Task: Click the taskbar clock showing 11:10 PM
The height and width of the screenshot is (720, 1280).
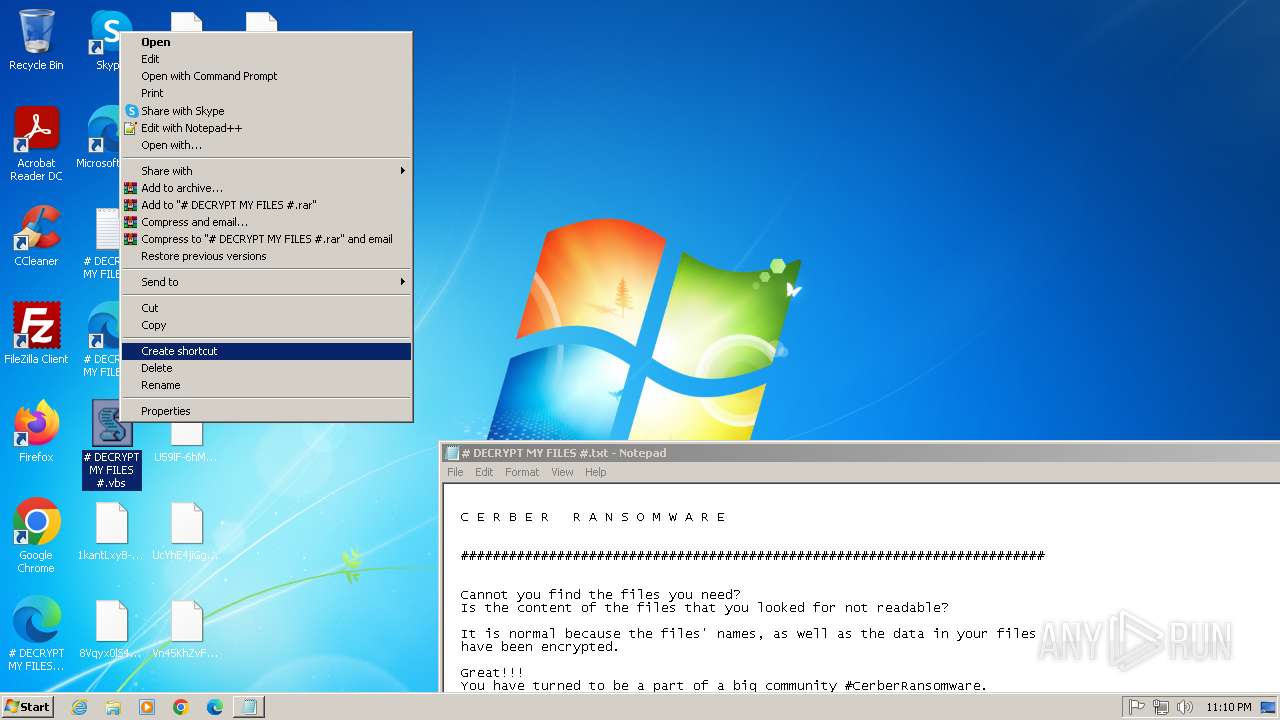Action: [1229, 707]
